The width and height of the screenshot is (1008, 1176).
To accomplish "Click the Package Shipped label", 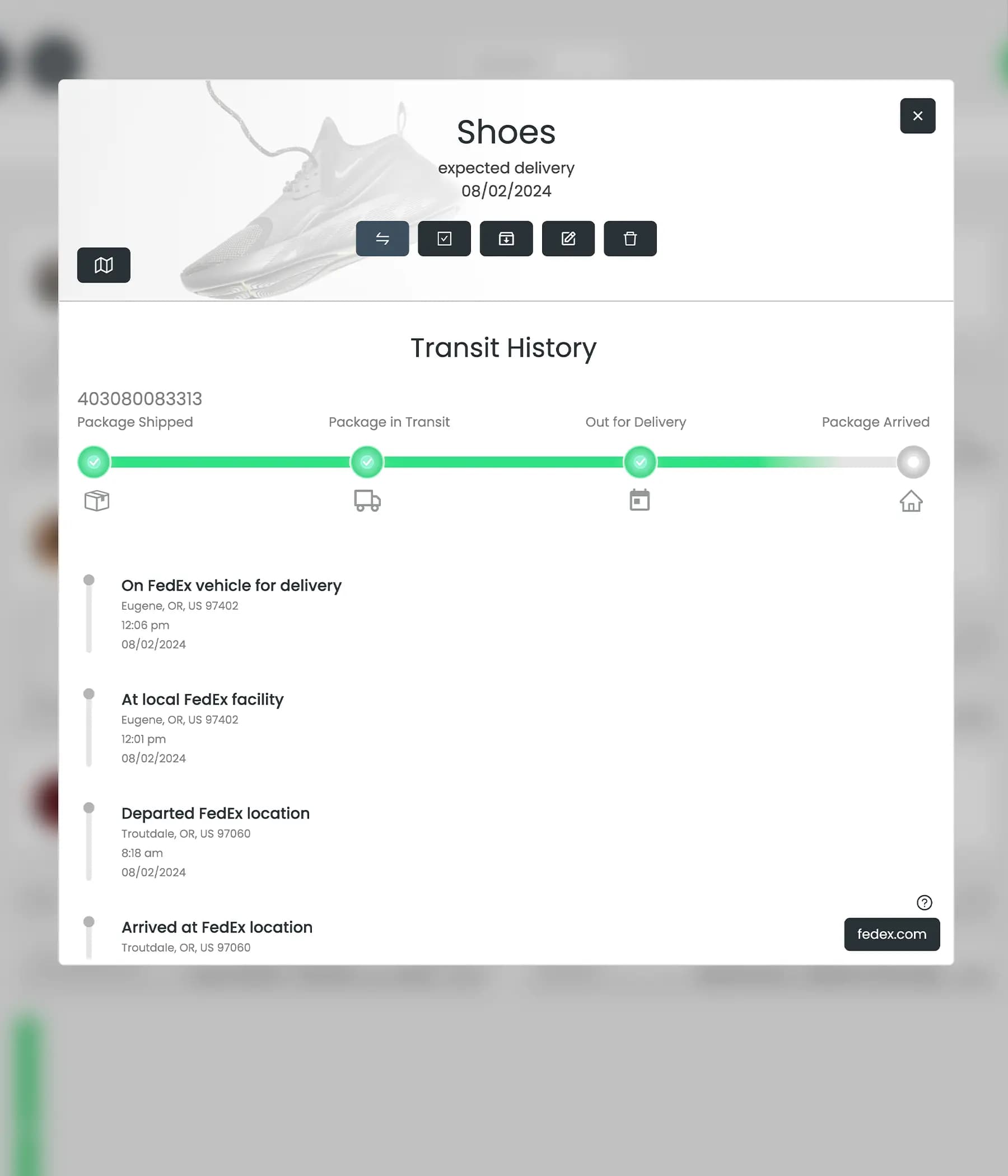I will point(135,422).
